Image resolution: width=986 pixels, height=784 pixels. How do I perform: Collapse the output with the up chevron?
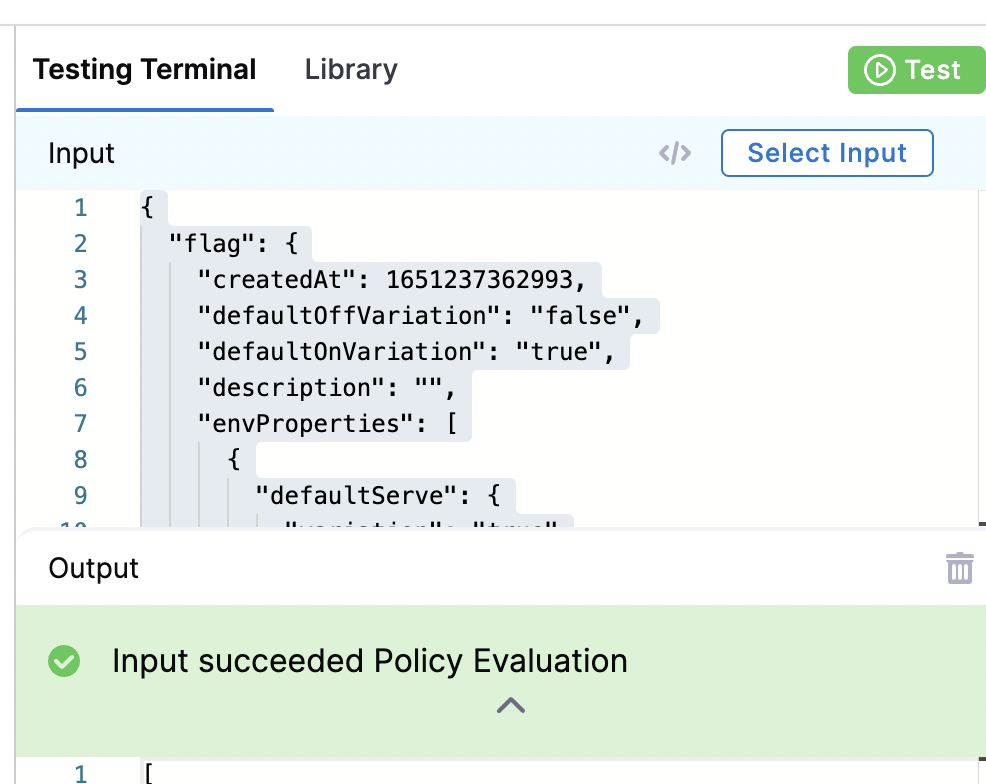coord(511,706)
